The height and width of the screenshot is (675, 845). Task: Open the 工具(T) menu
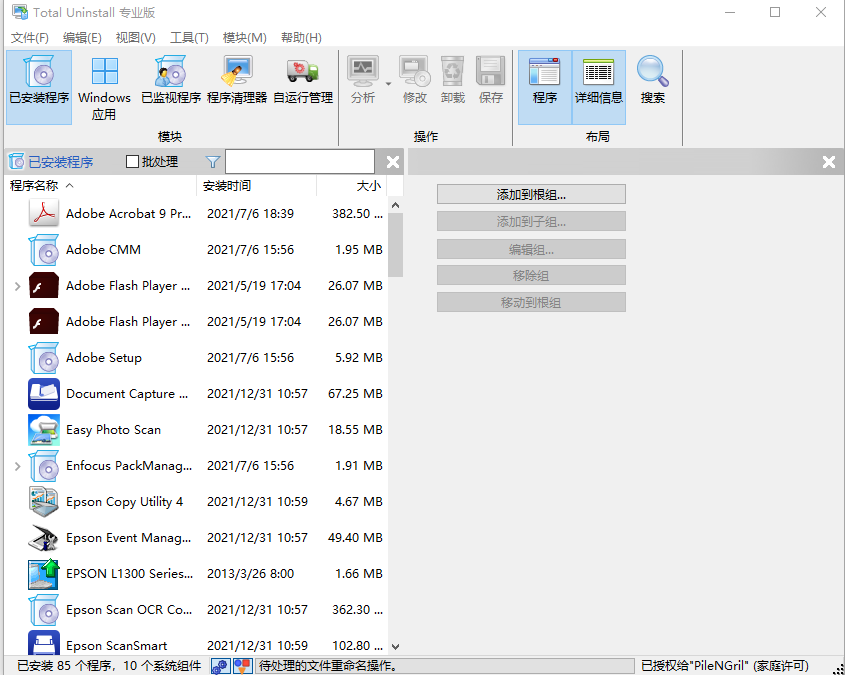189,38
